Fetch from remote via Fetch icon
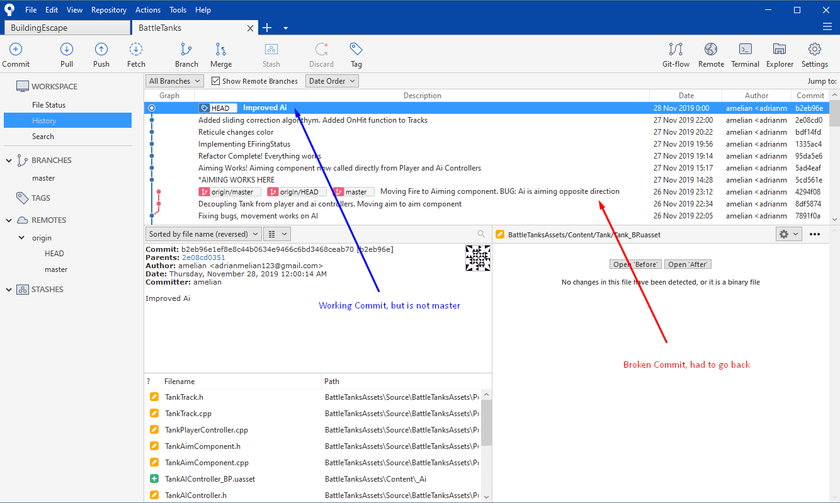 [136, 49]
